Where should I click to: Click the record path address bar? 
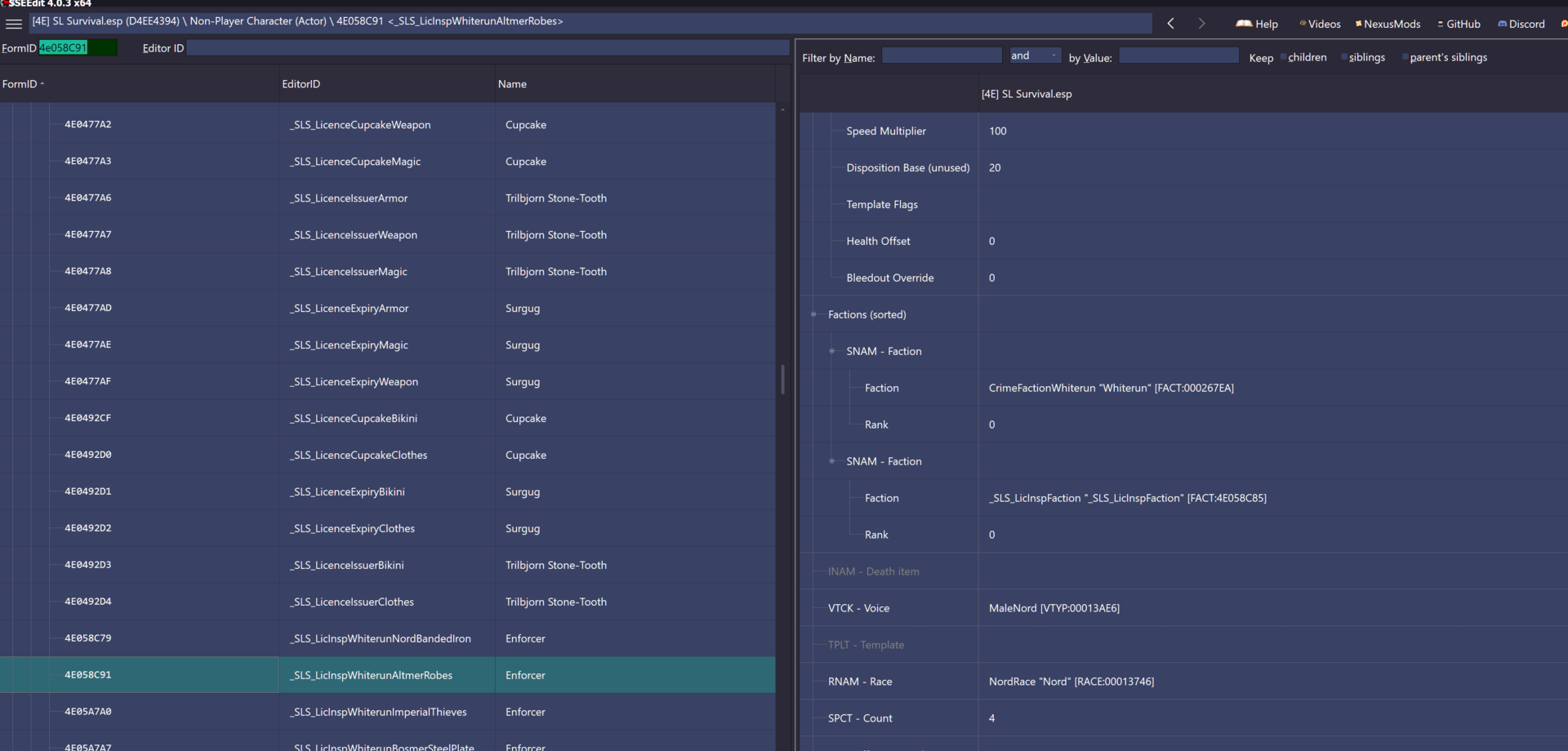pos(590,22)
